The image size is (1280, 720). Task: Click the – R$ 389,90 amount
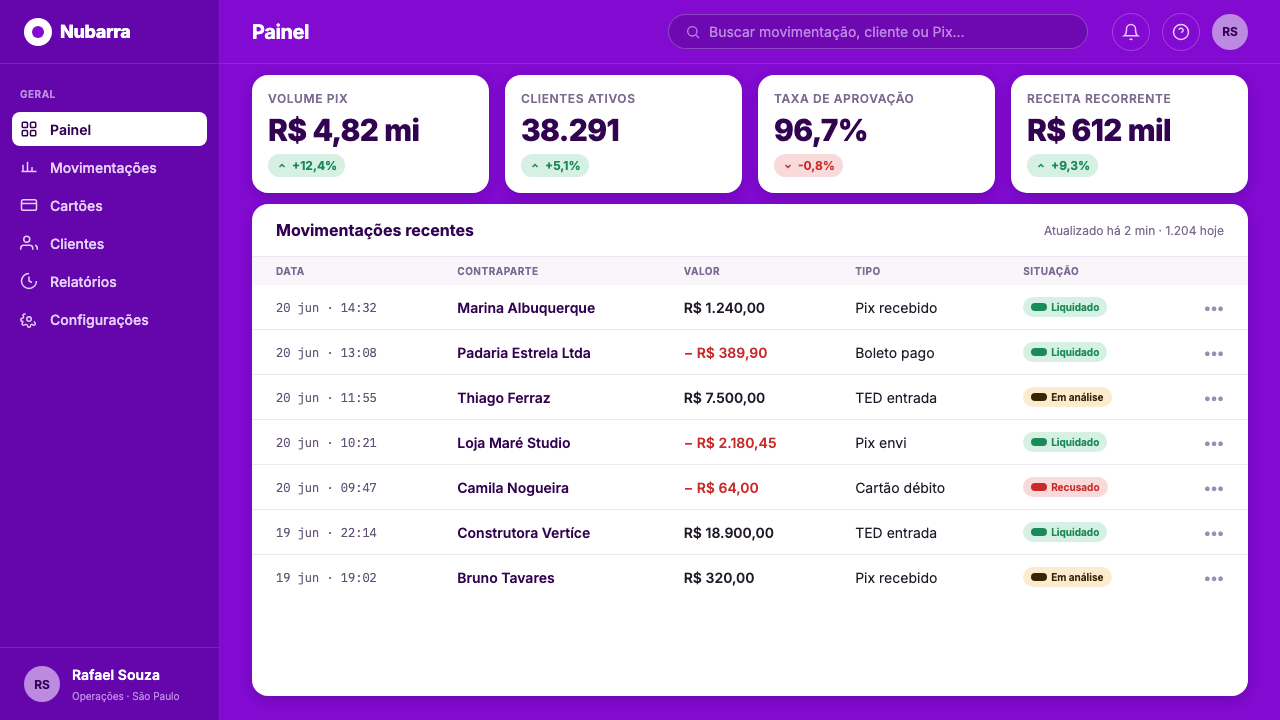click(x=726, y=353)
